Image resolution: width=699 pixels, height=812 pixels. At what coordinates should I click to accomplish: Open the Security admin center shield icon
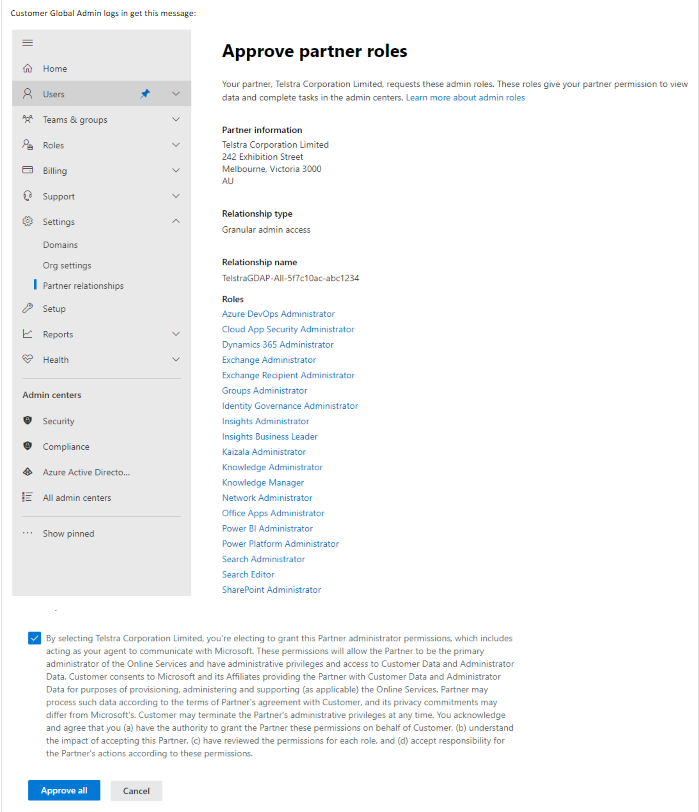28,421
